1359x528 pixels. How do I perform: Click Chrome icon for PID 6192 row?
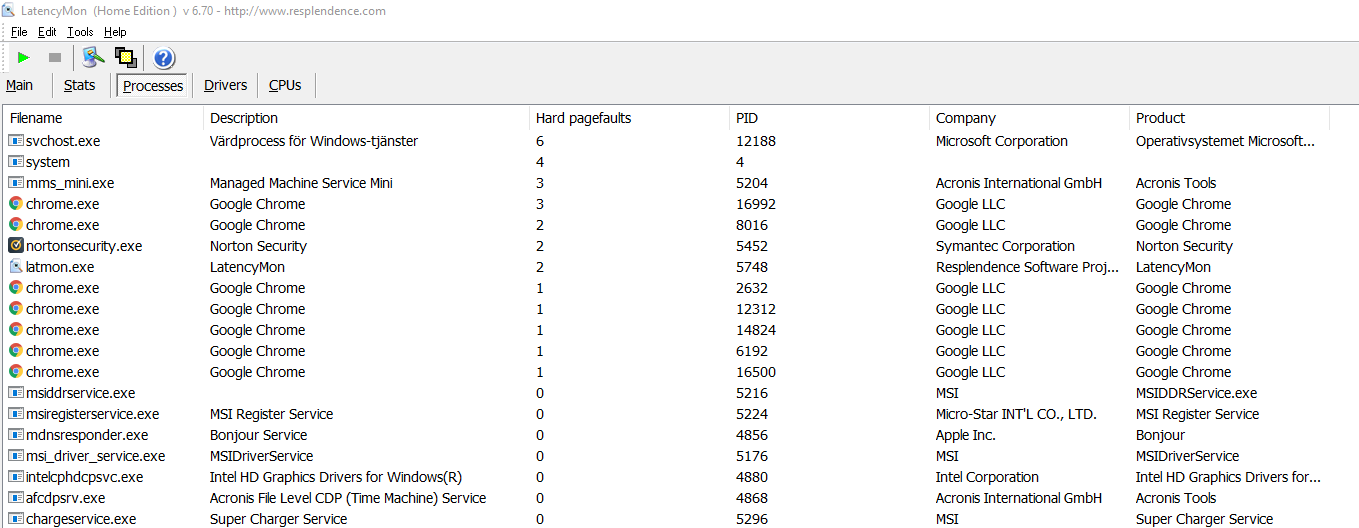pyautogui.click(x=16, y=351)
